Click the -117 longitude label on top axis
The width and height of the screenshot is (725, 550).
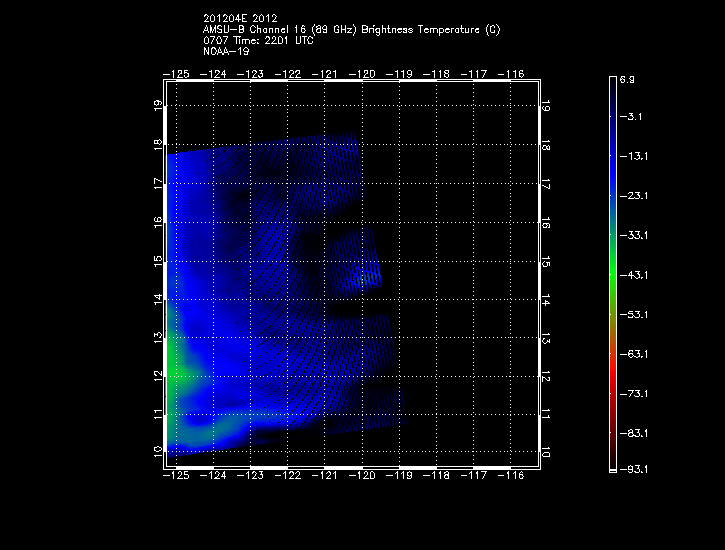pyautogui.click(x=473, y=74)
